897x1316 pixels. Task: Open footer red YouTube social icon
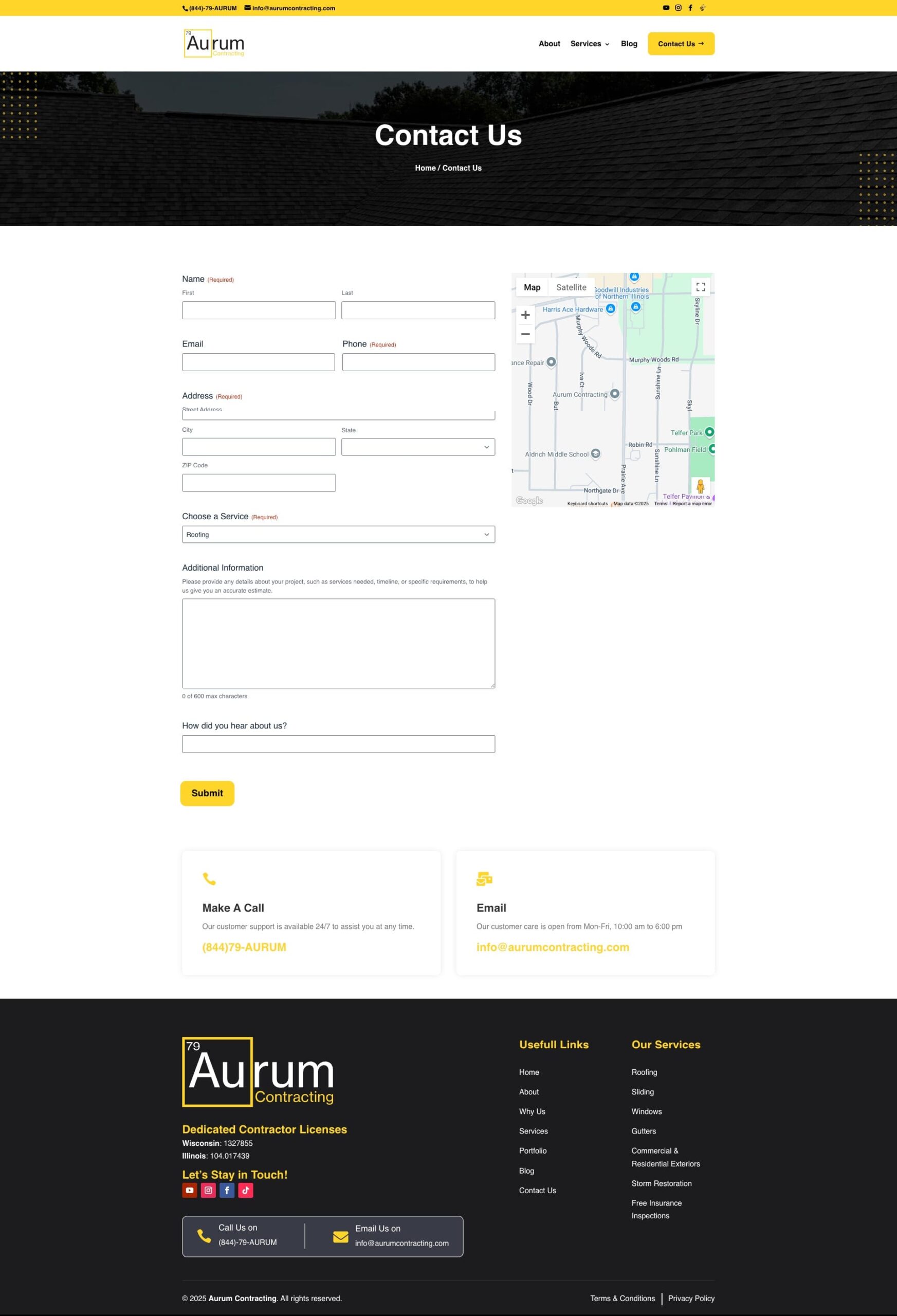pos(190,1190)
